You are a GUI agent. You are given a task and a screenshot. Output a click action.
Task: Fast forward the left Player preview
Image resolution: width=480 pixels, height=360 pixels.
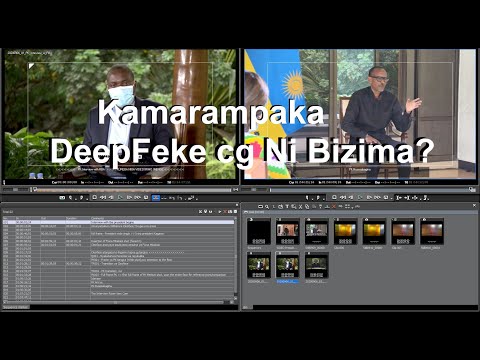click(137, 198)
